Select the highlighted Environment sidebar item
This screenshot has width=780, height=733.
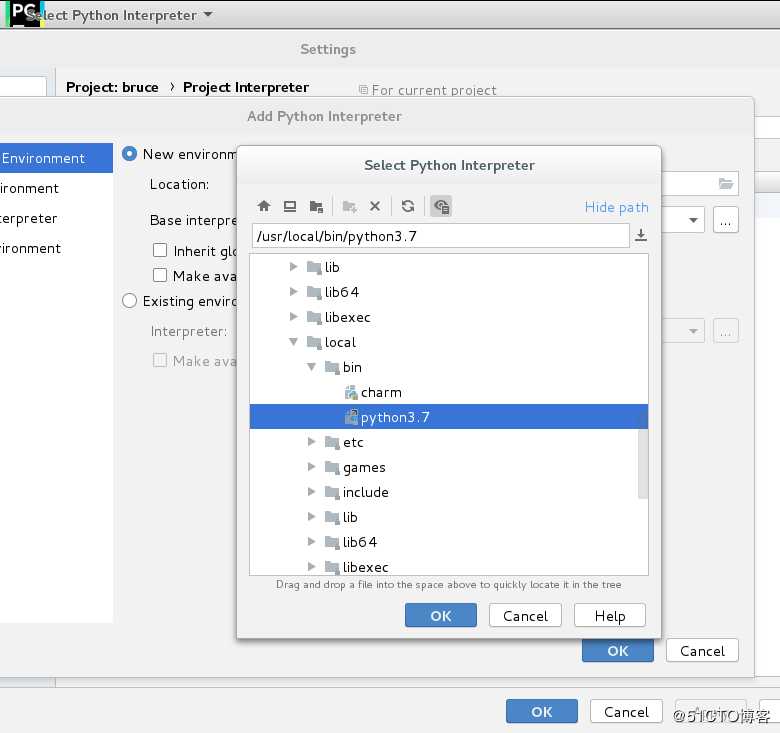(56, 158)
